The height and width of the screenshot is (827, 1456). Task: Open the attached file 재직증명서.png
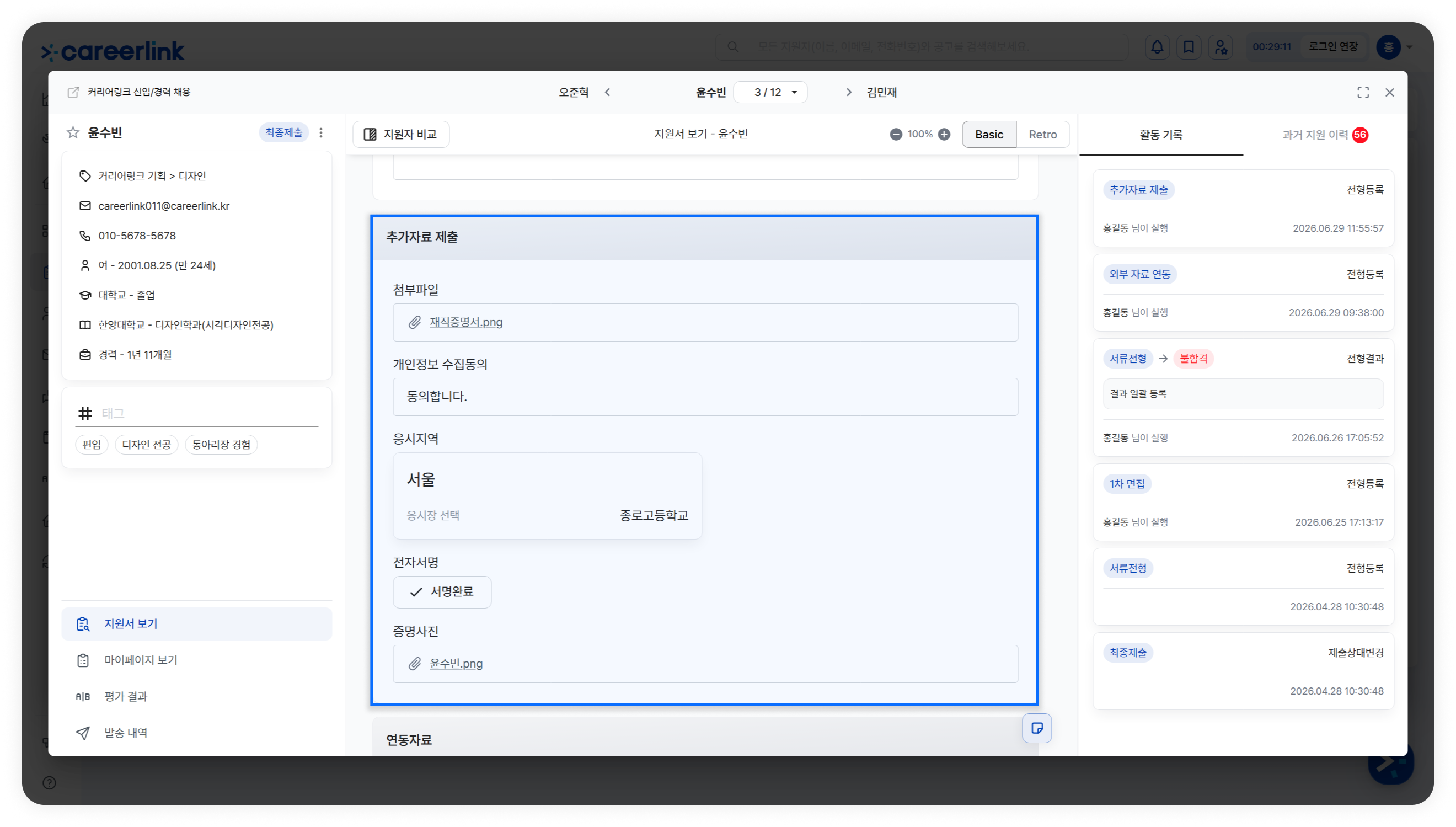coord(466,322)
